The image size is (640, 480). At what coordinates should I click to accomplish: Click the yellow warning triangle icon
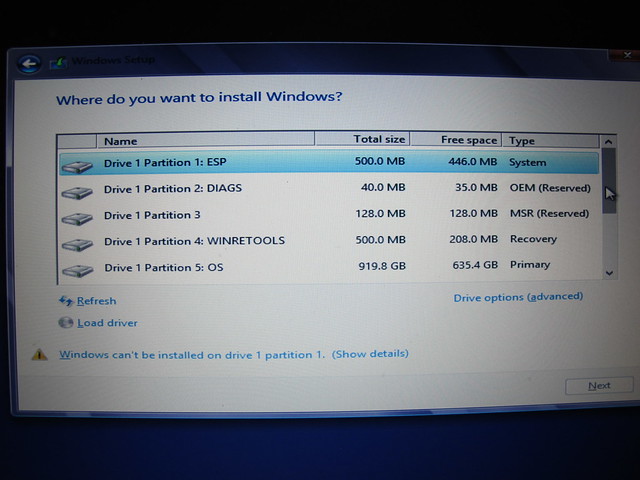click(40, 354)
